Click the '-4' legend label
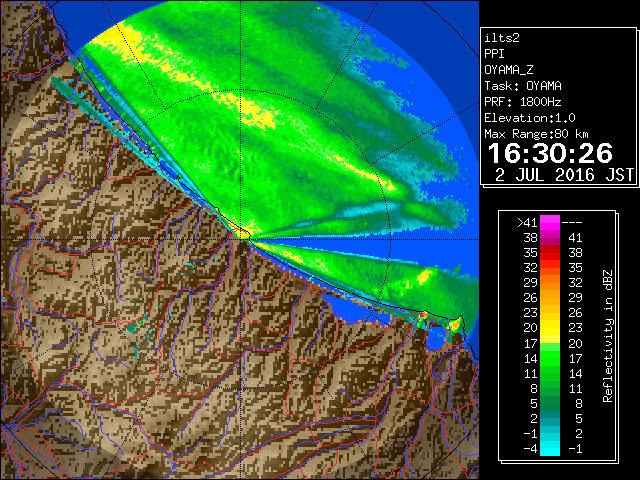This screenshot has width=640, height=480. tap(530, 449)
